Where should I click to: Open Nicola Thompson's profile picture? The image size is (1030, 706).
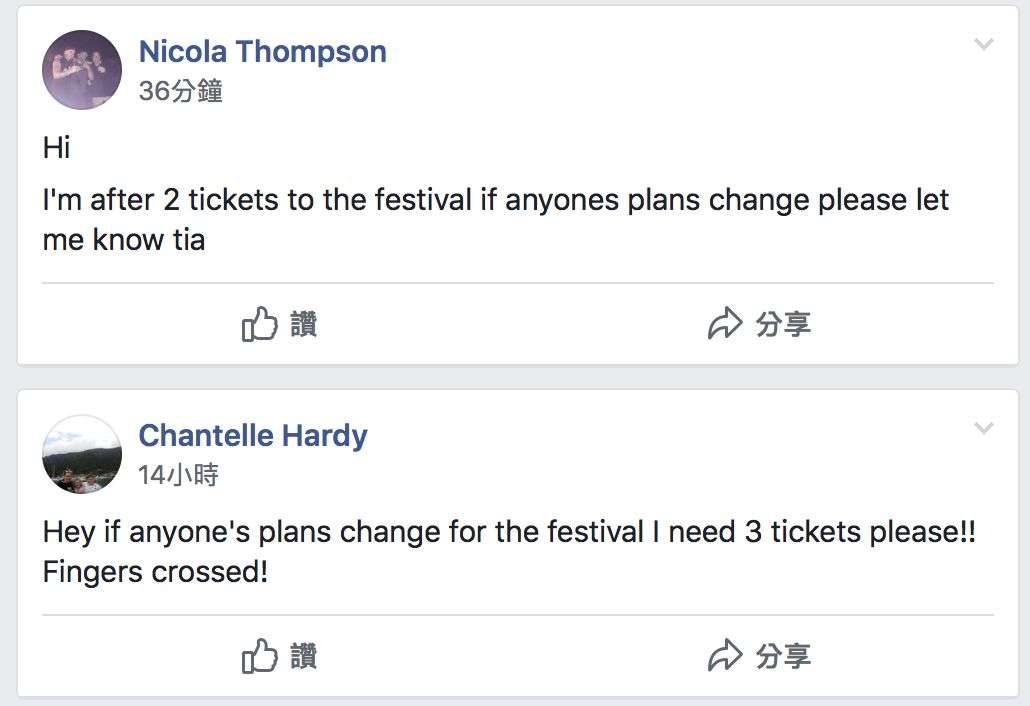pos(82,70)
